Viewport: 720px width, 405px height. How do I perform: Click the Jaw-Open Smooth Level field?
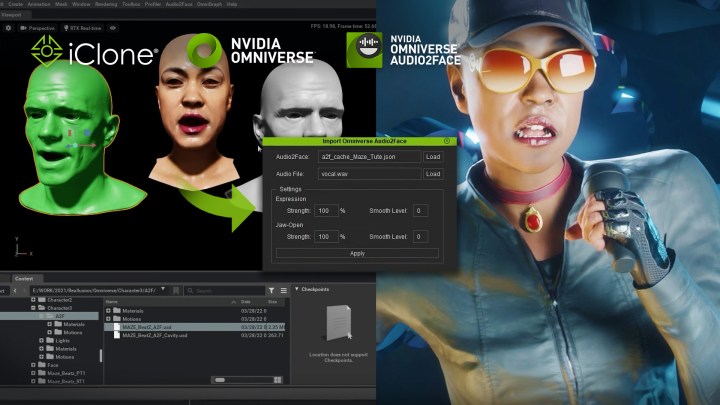click(x=420, y=236)
